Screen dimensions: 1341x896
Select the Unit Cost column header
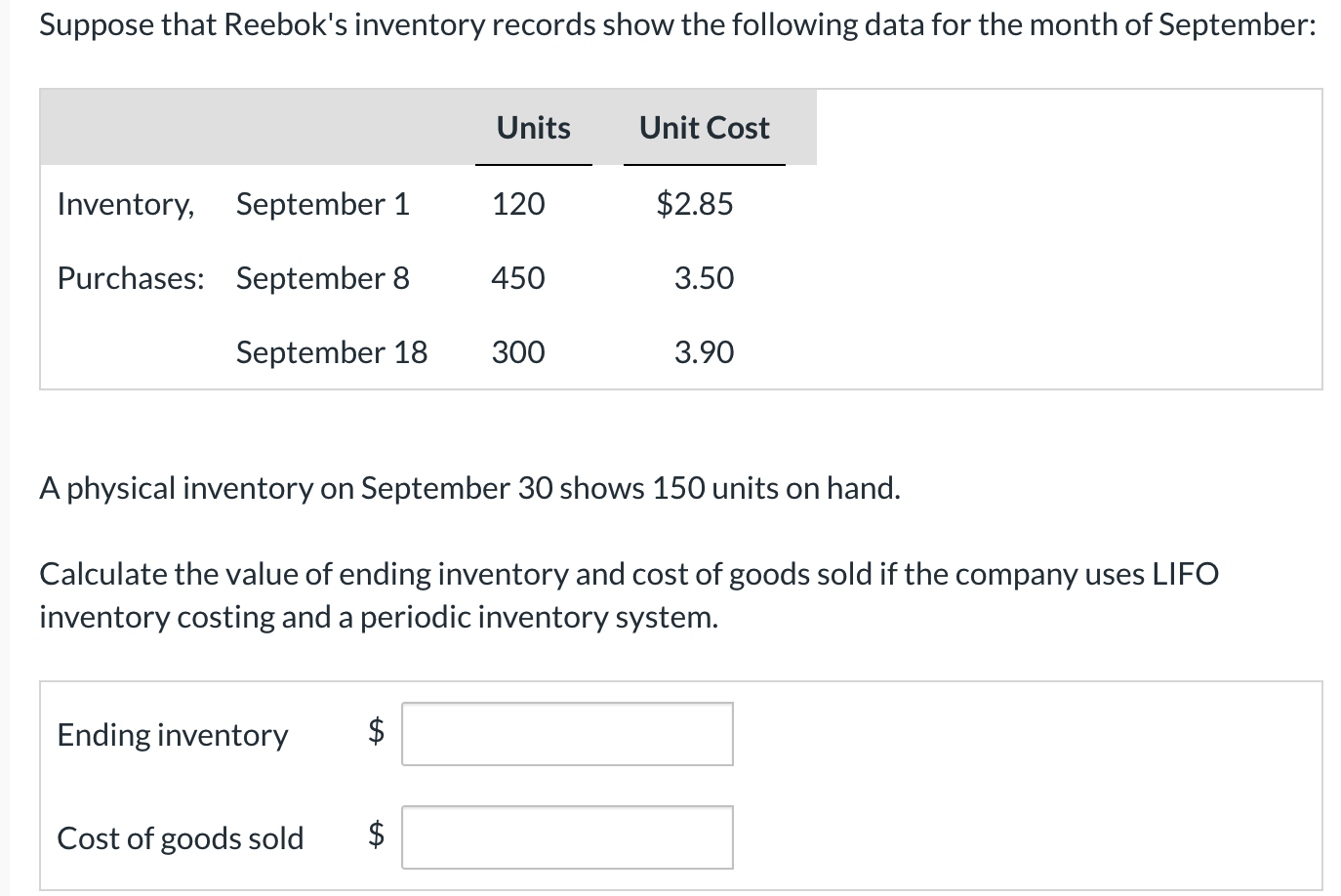point(703,127)
